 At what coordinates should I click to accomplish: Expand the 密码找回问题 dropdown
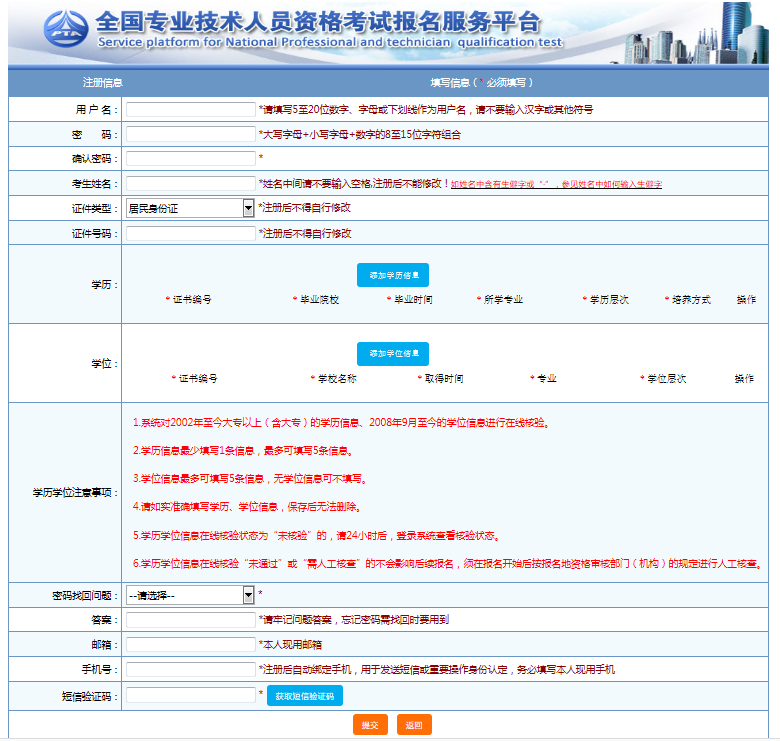pos(190,595)
